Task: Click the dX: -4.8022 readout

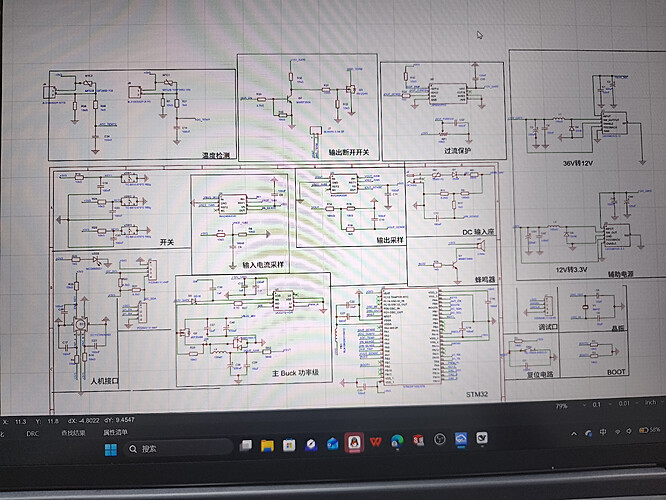Action: (83, 421)
